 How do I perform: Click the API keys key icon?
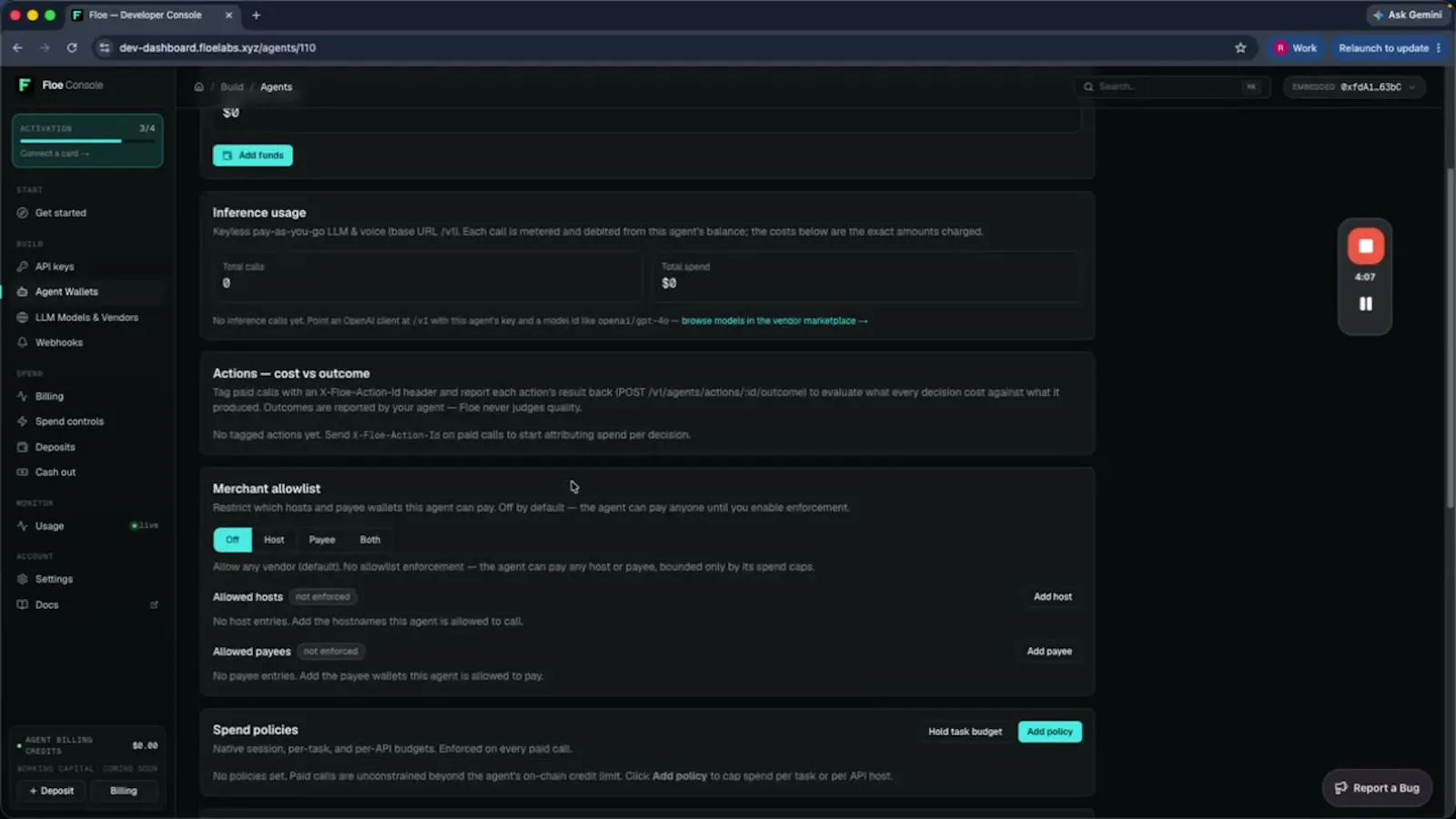[23, 267]
